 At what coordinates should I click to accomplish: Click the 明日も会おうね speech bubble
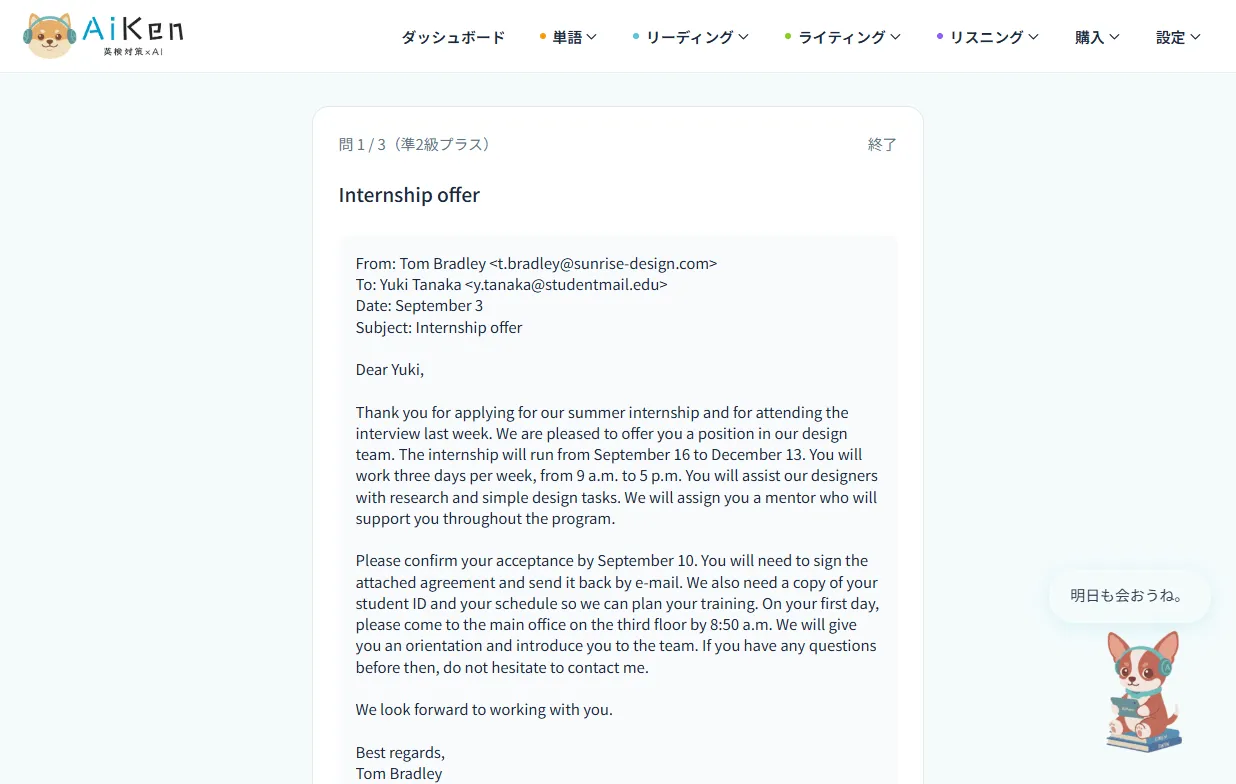coord(1129,596)
